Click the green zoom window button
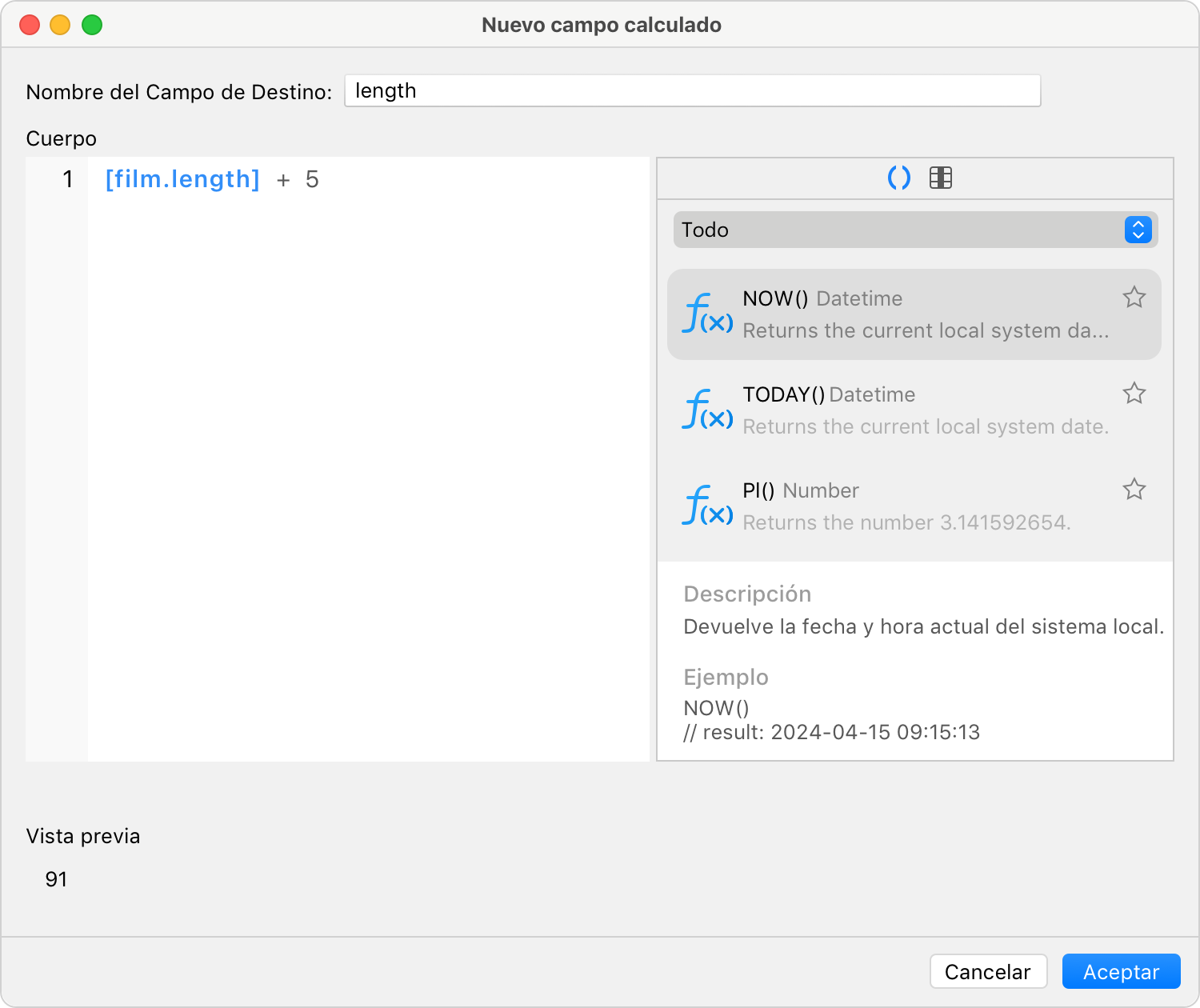The image size is (1200, 1008). 92,25
